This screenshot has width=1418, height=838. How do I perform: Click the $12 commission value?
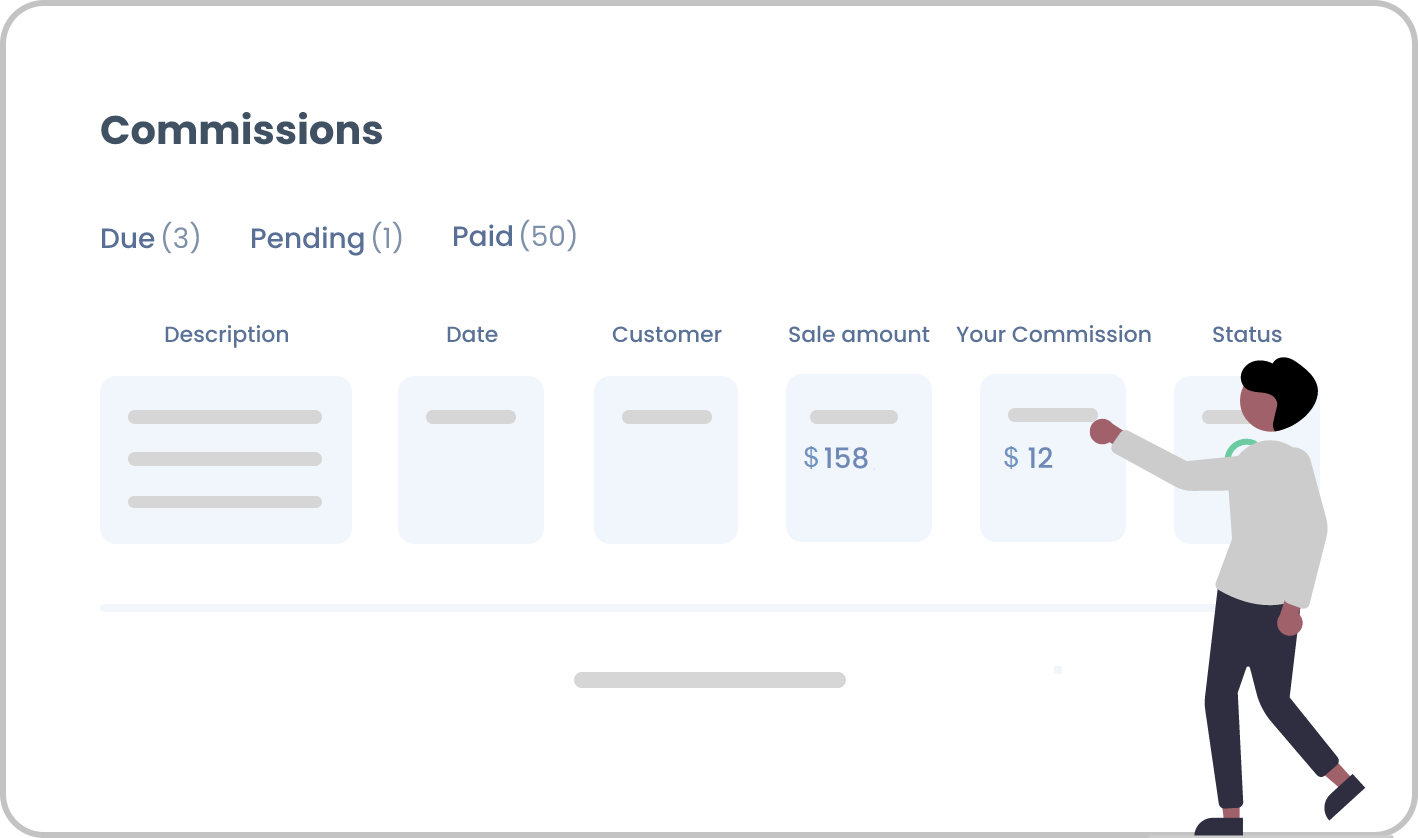tap(1028, 458)
